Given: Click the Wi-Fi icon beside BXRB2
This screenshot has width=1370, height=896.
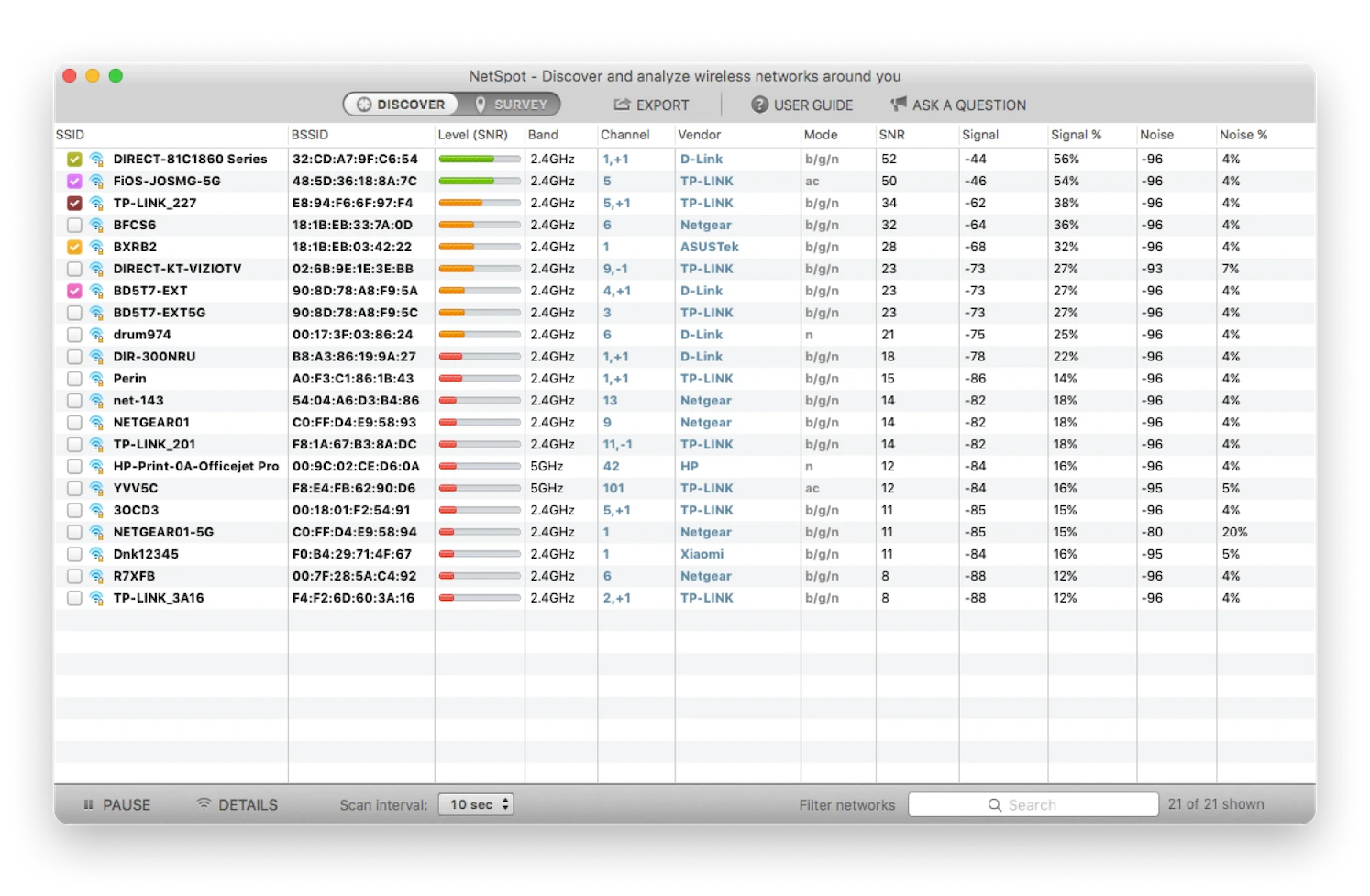Looking at the screenshot, I should click(x=96, y=248).
